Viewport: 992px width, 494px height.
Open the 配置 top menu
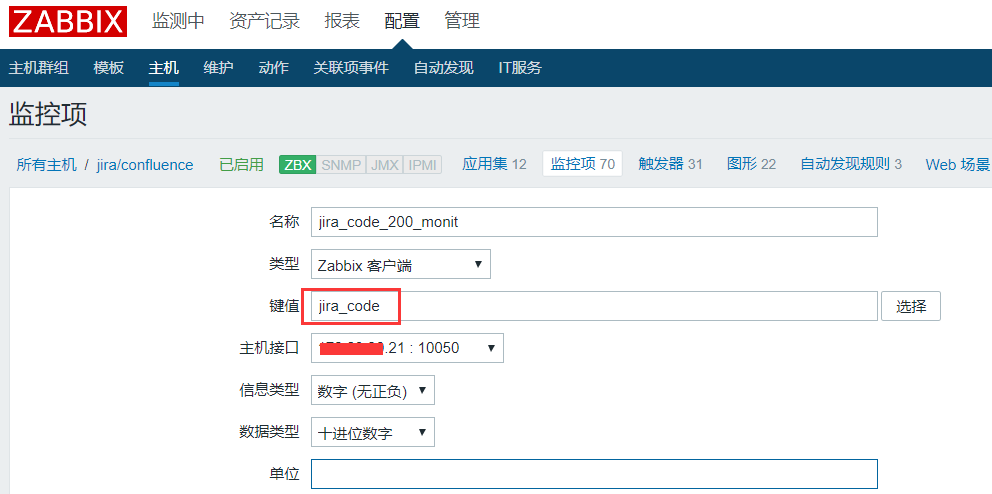point(402,21)
